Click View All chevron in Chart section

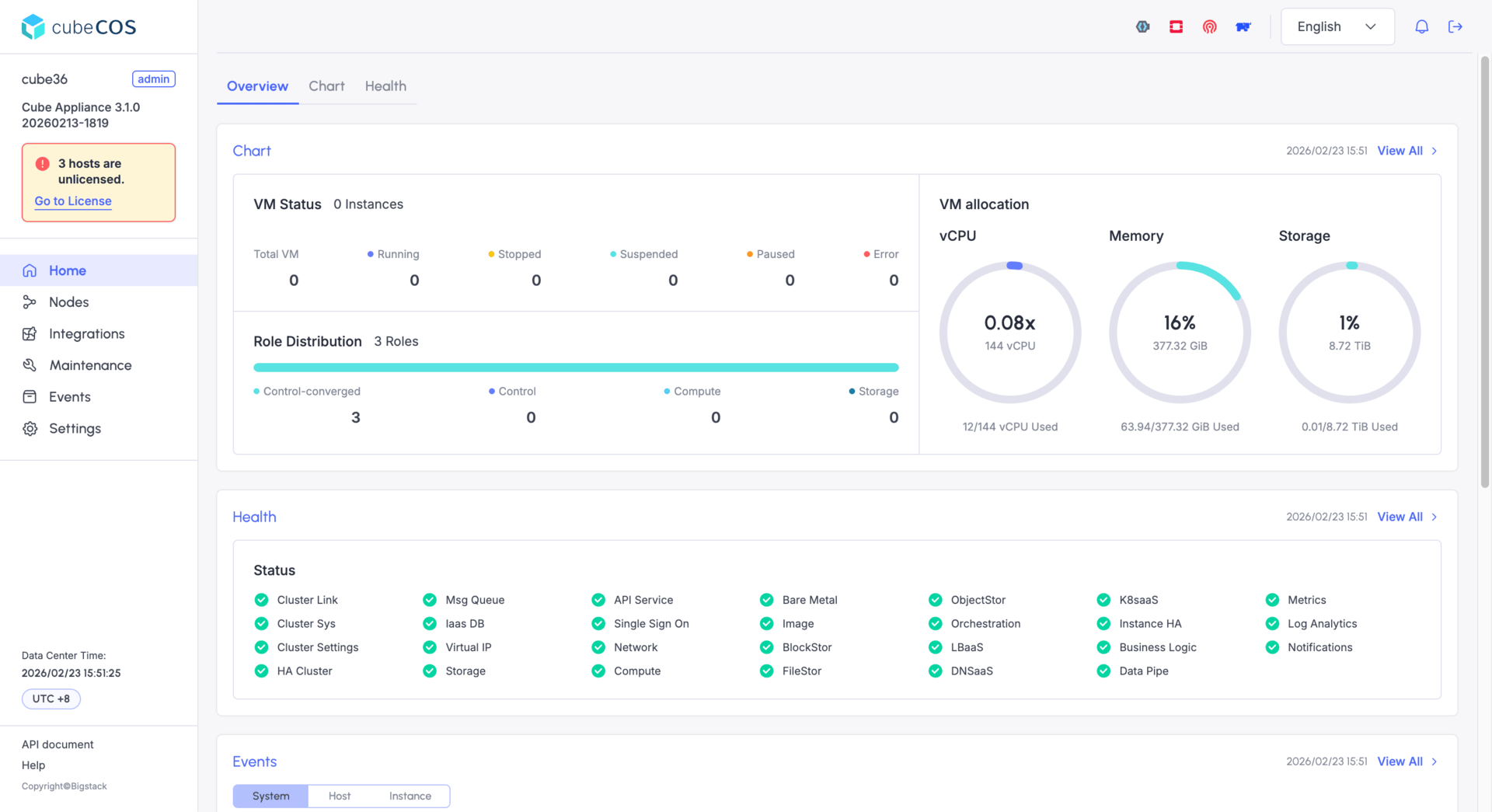point(1434,151)
